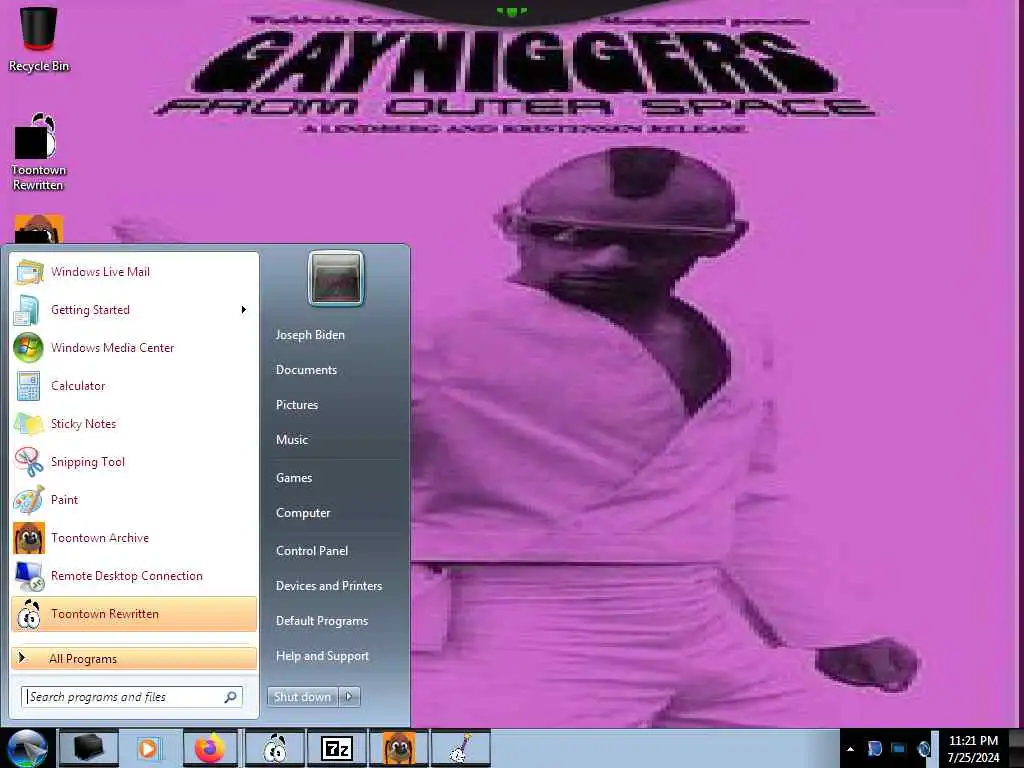Viewport: 1024px width, 768px height.
Task: Open Documents from Start menu
Action: pos(306,370)
